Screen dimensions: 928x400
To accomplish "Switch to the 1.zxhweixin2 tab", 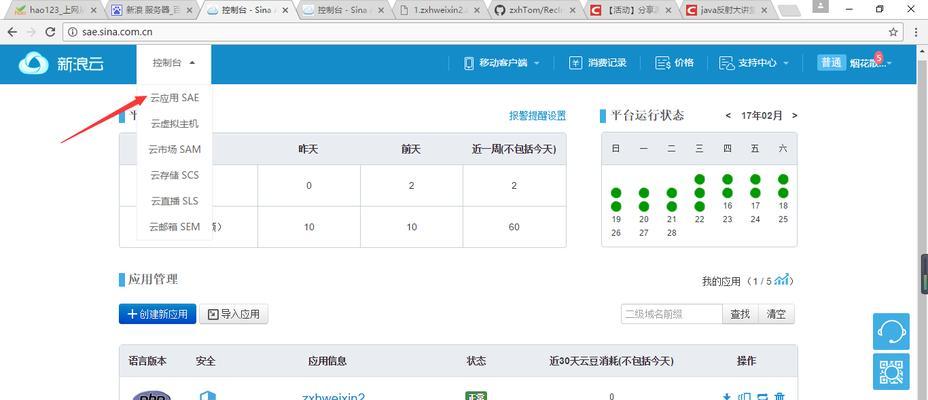I will (x=437, y=10).
